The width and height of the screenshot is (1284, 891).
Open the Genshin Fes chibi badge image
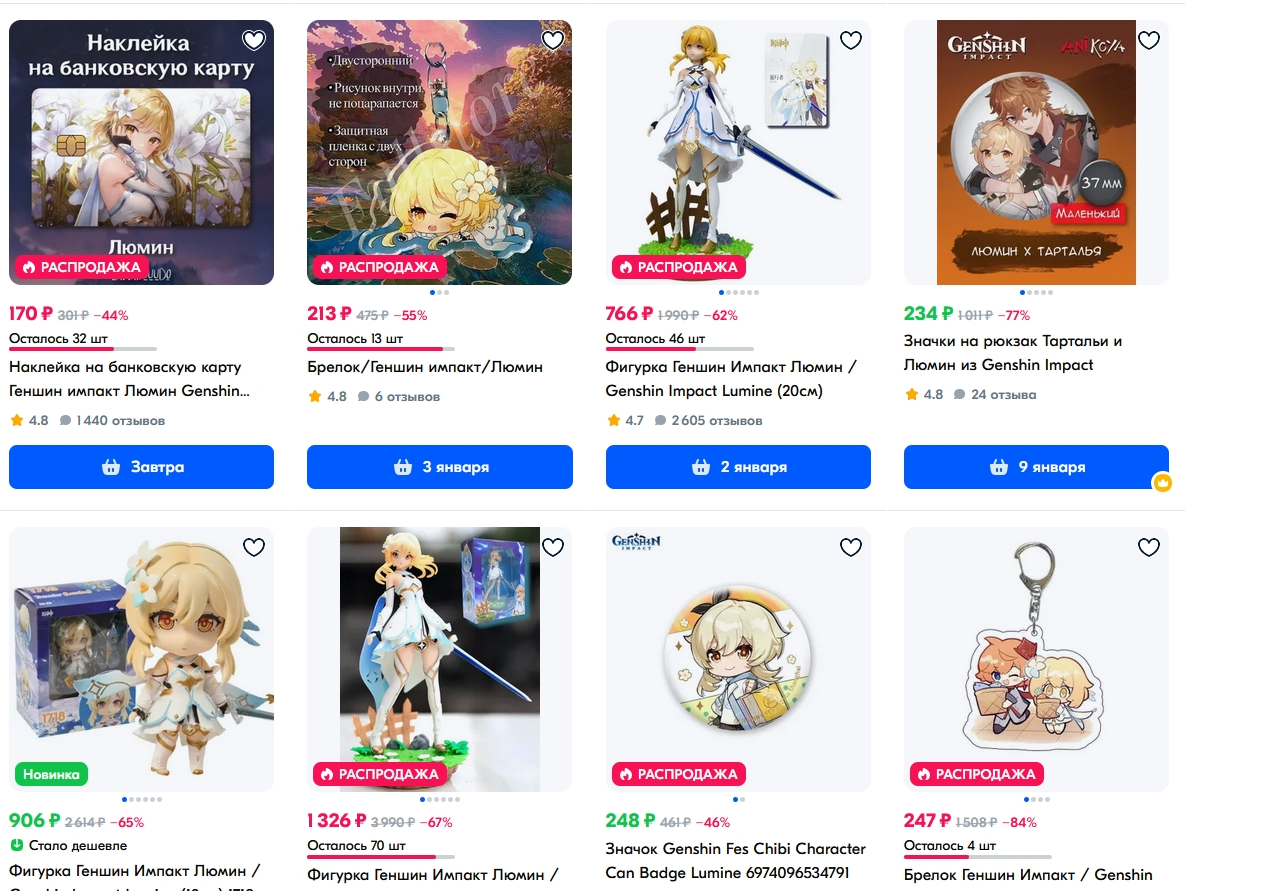[738, 659]
